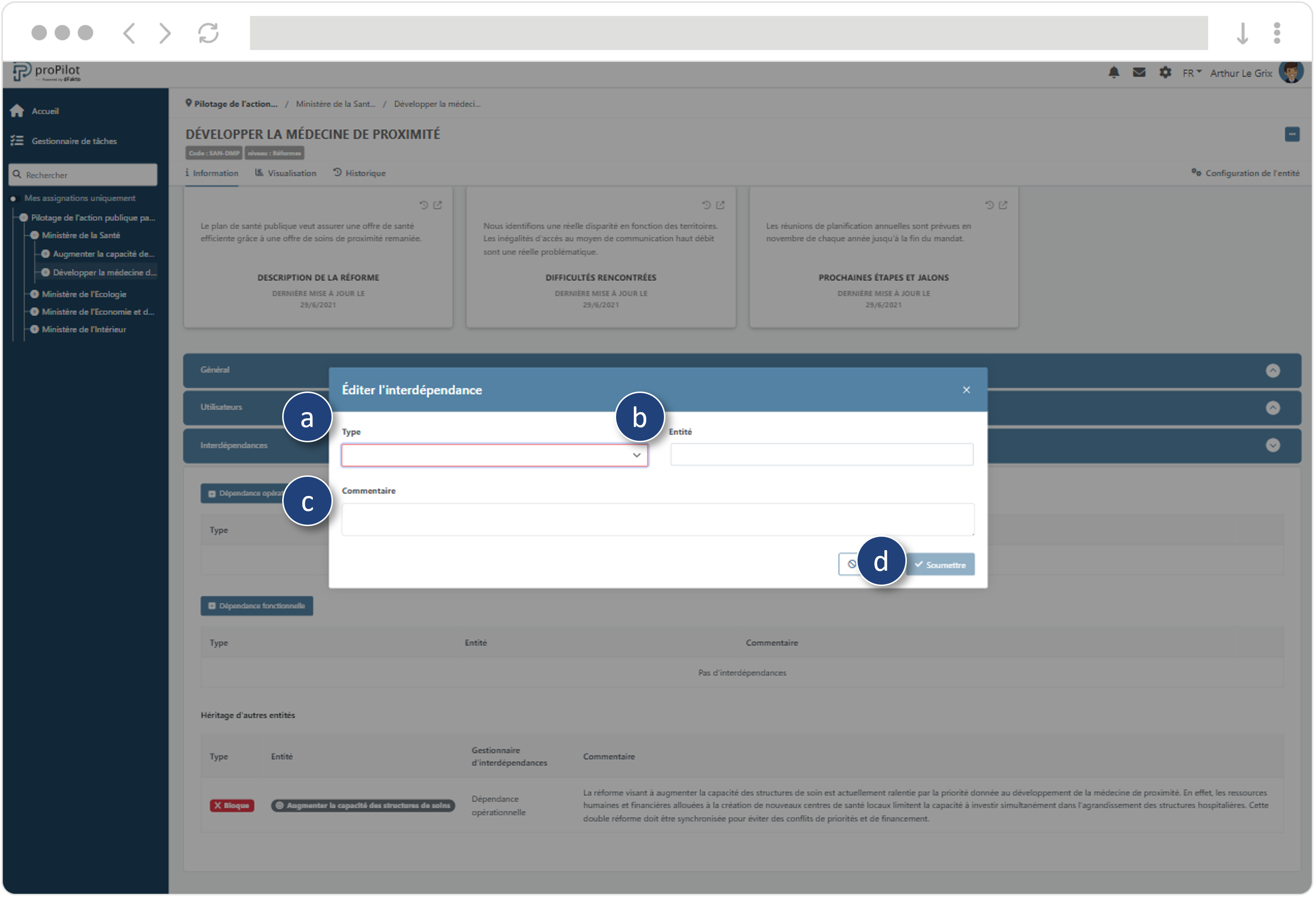Select Ministère de l'Ecologie in tree
This screenshot has width=1316, height=898.
84,294
